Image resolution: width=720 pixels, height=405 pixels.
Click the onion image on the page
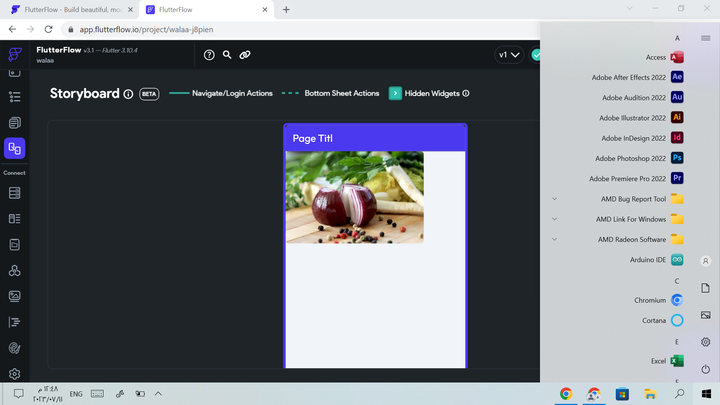[354, 197]
